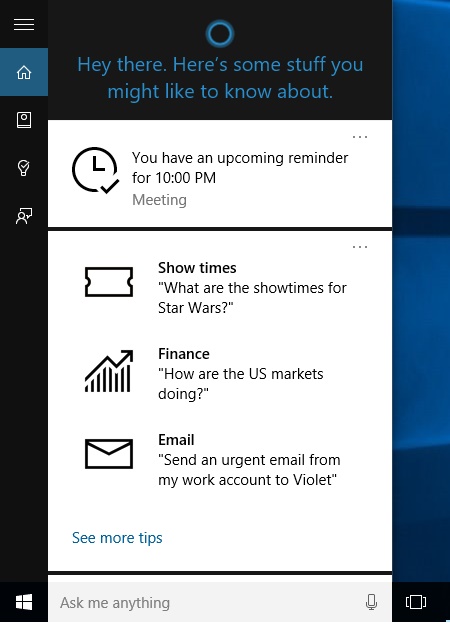Activate the microphone for voice input
Screen dimensions: 450x624
pos(371,602)
